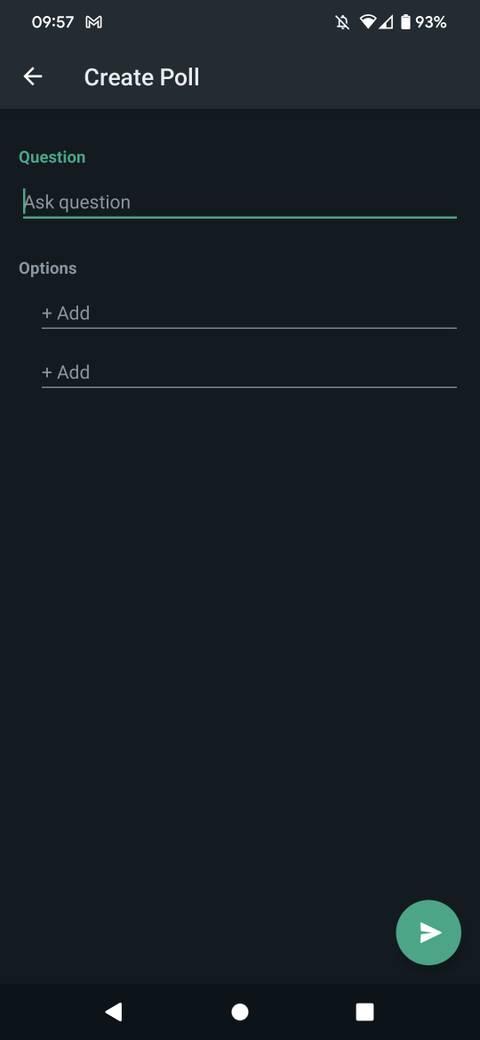Tap the green Question label
This screenshot has height=1040, width=480.
click(52, 157)
